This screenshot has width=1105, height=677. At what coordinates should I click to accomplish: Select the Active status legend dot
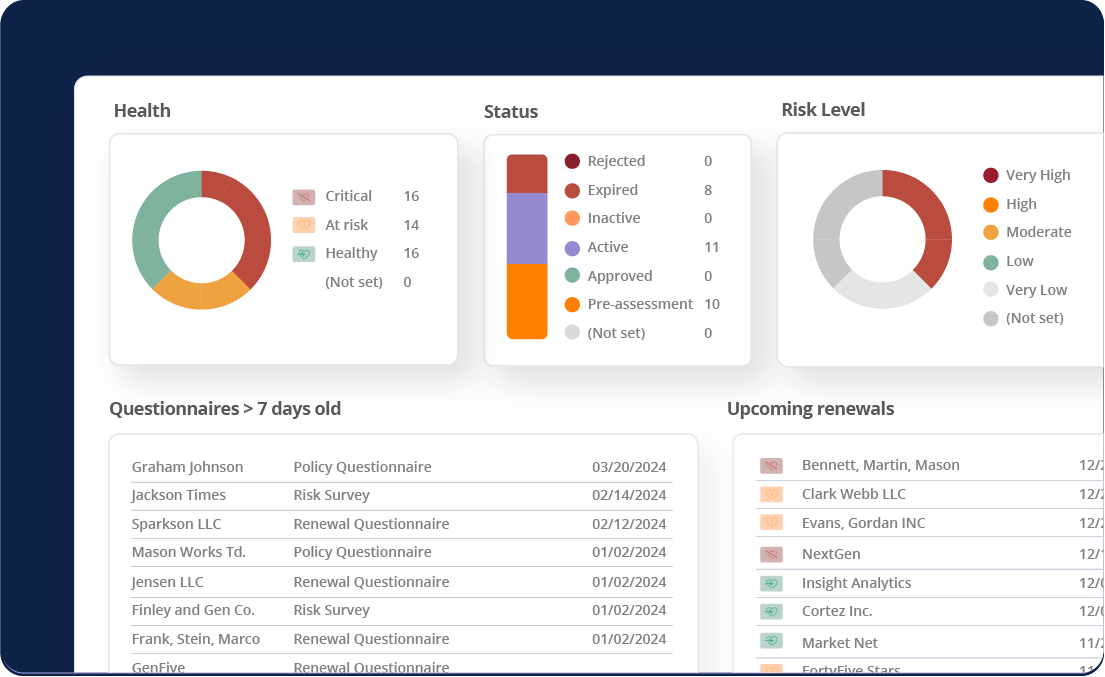[x=572, y=248]
